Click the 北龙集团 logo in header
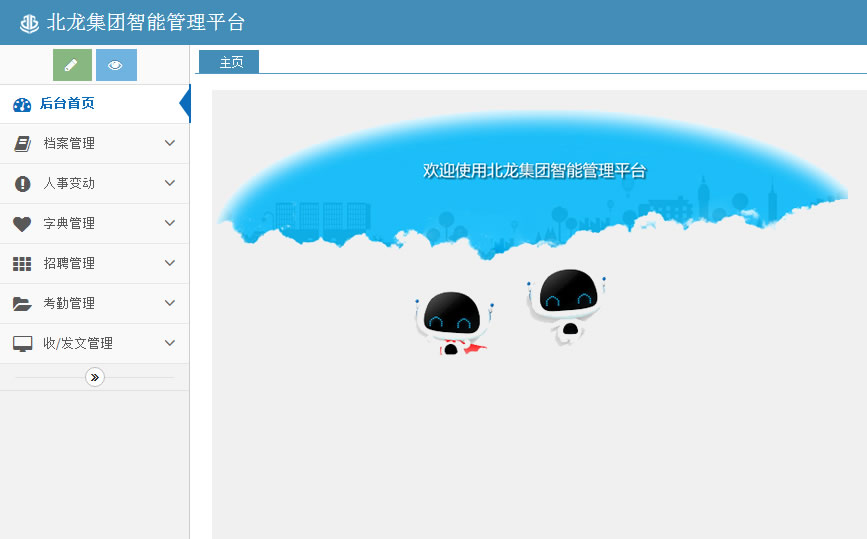Screen dimensions: 867x539 tap(29, 23)
